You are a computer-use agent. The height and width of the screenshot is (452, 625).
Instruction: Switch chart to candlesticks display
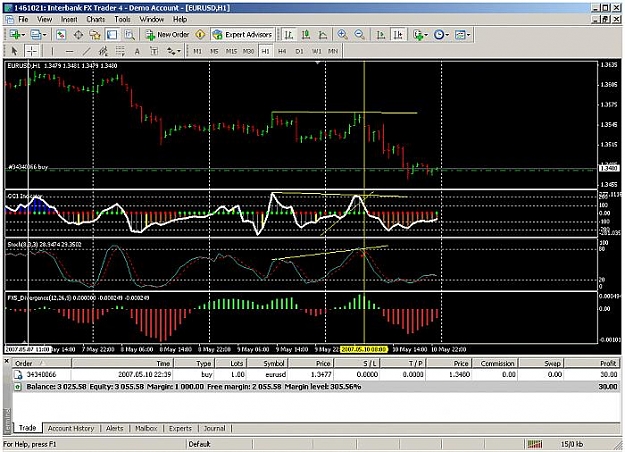306,35
